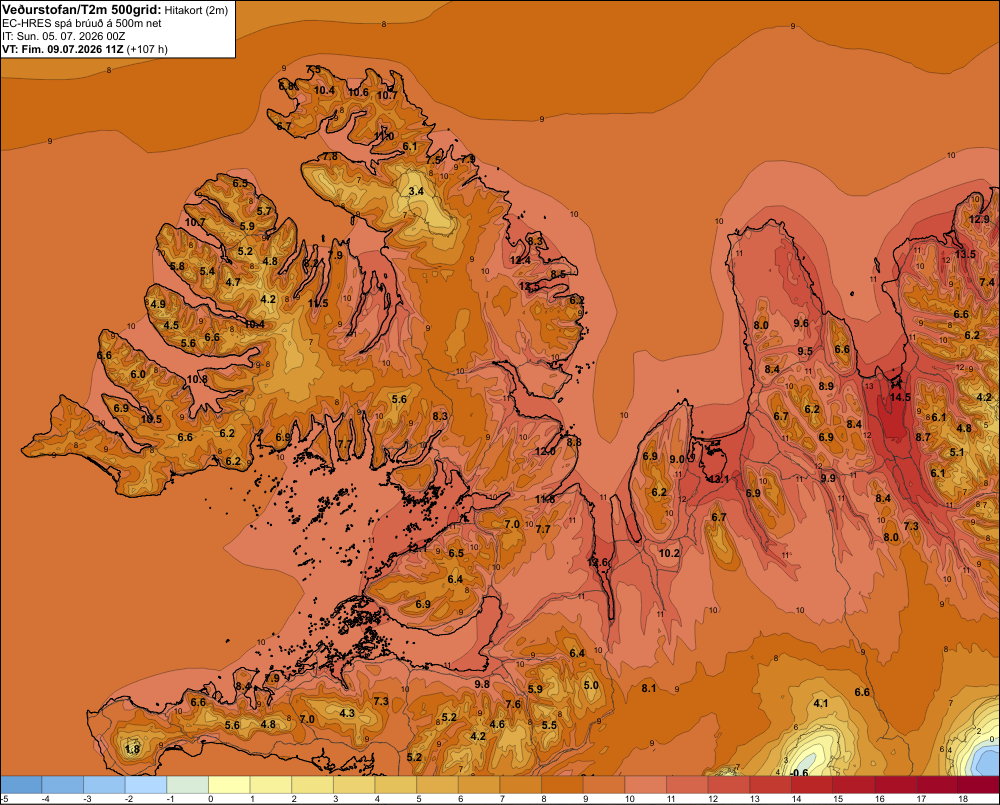Select the 4.1 temperature label
Screen dimensions: 1000x805
pos(821,703)
